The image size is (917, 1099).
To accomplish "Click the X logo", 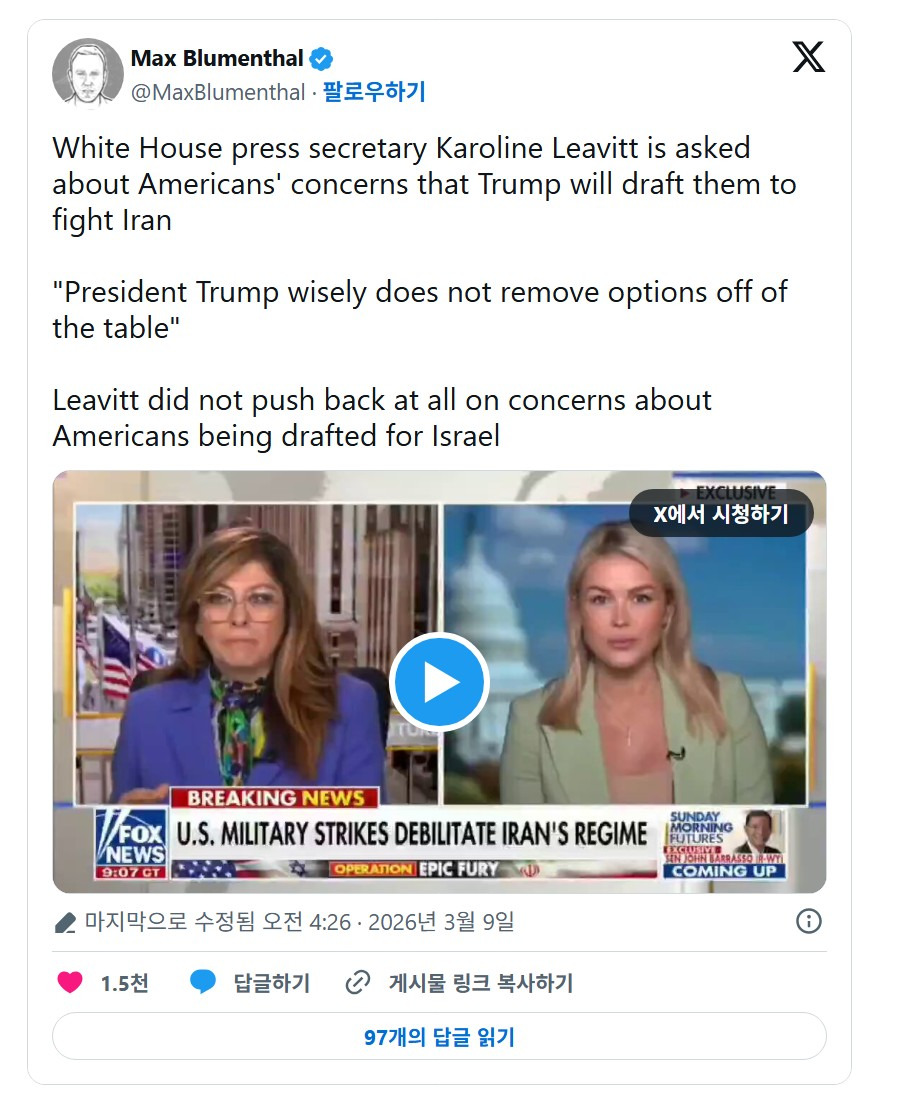I will [x=808, y=57].
